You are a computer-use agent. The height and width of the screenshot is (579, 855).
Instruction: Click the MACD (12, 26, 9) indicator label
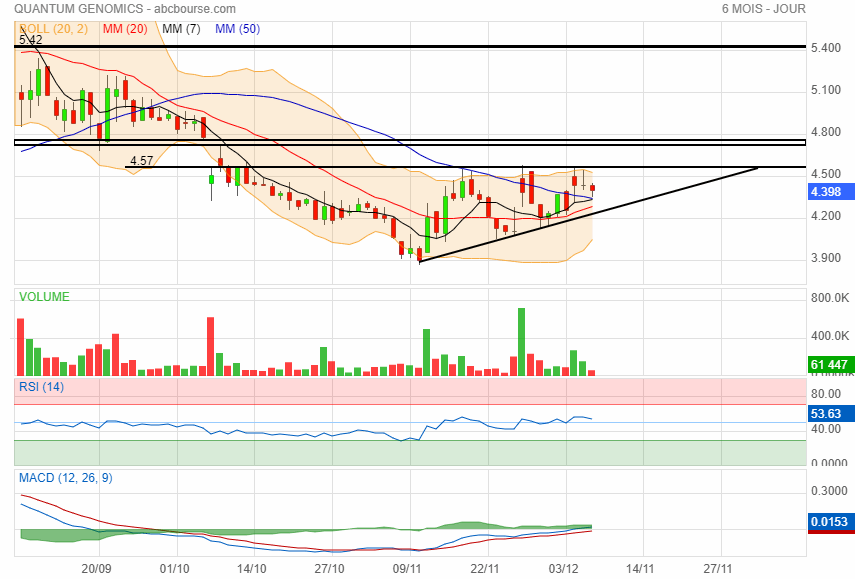(x=66, y=478)
